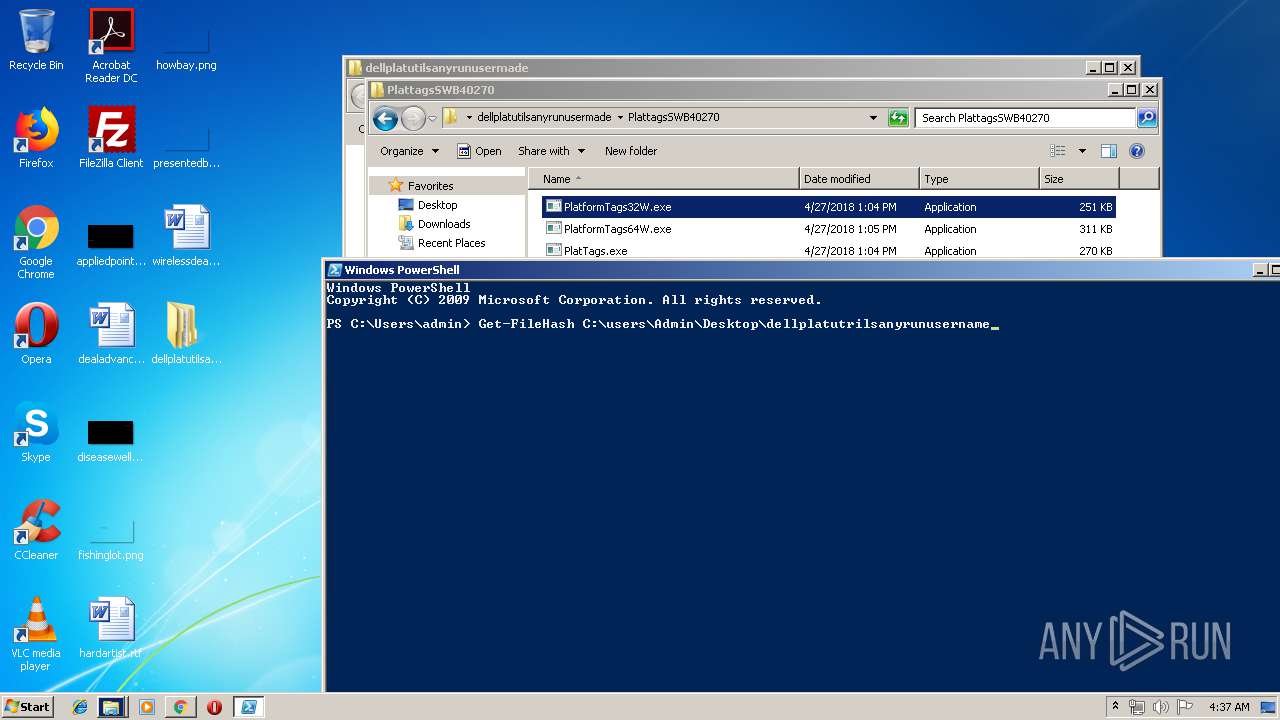Select Favorites in the navigation pane
The height and width of the screenshot is (720, 1280).
tap(430, 186)
